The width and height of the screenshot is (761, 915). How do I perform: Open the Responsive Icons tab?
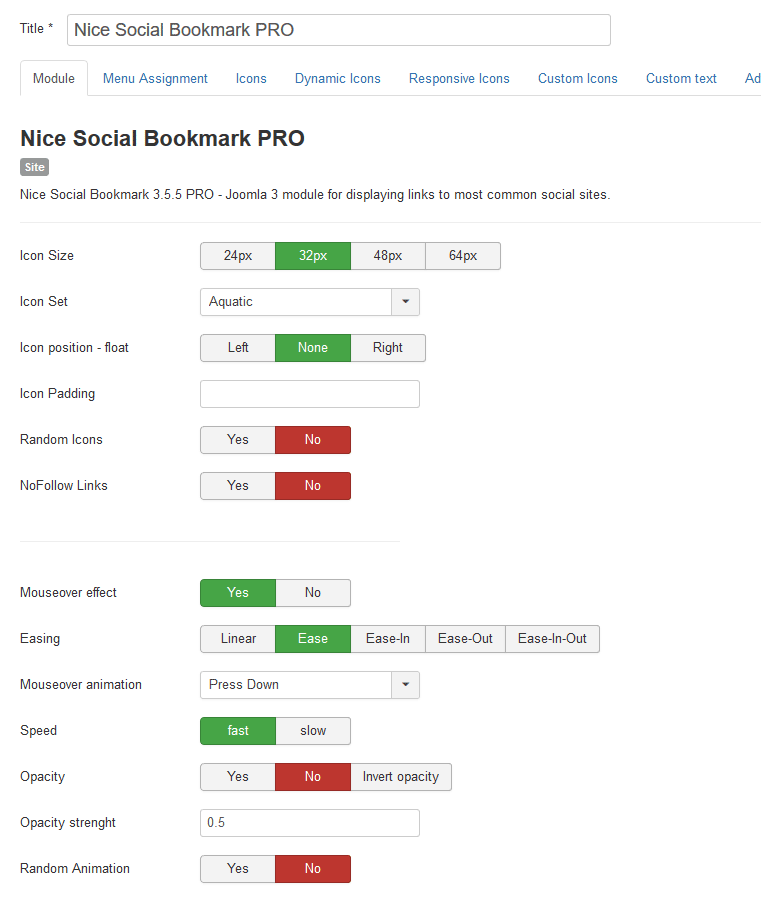[x=459, y=79]
